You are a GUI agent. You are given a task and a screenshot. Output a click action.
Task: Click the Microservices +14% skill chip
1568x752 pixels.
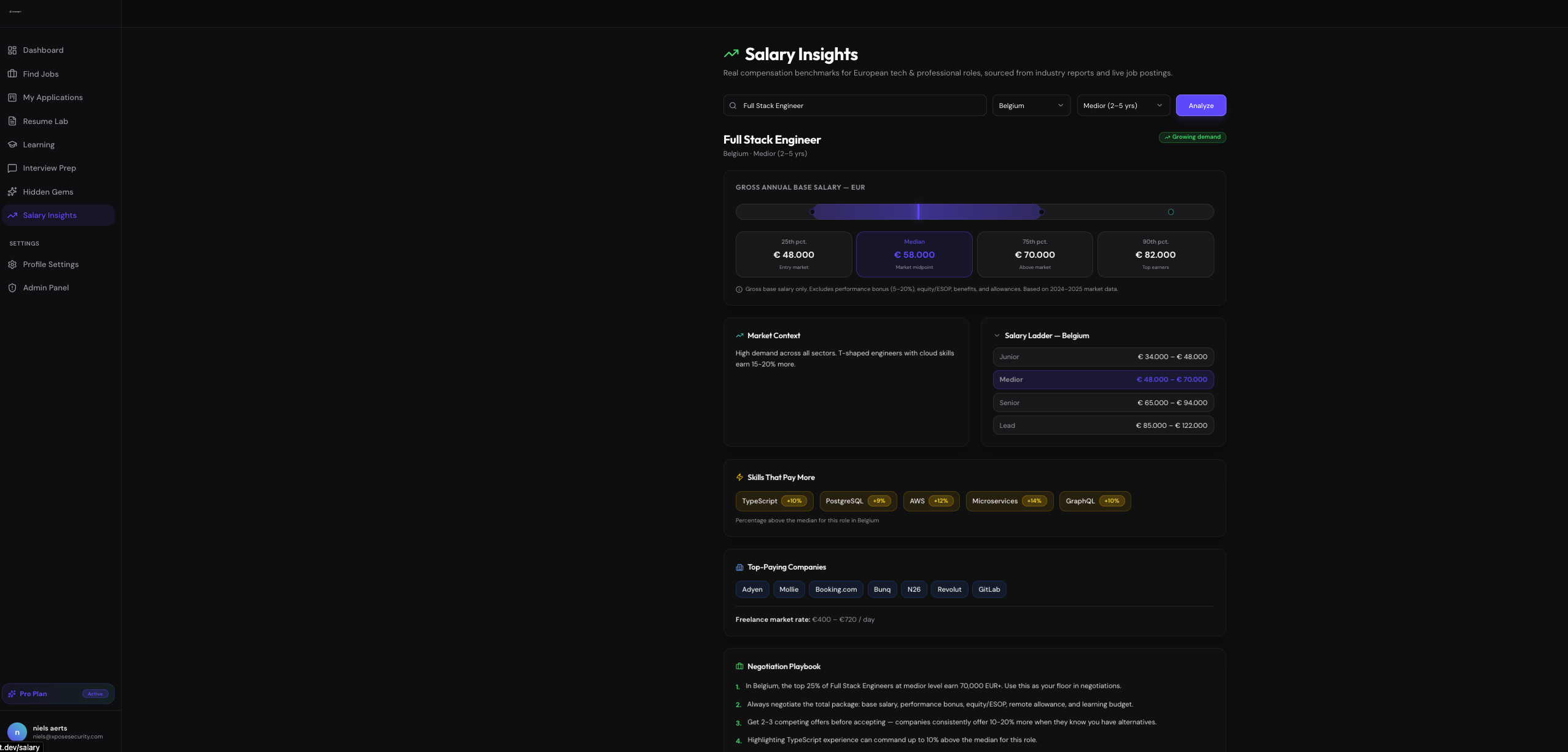click(x=1008, y=501)
